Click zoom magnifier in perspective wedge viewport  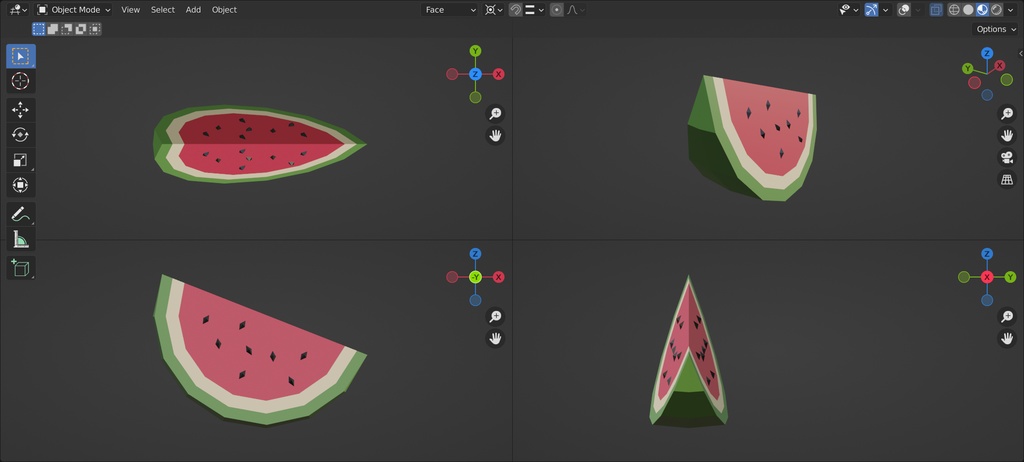[x=1007, y=114]
